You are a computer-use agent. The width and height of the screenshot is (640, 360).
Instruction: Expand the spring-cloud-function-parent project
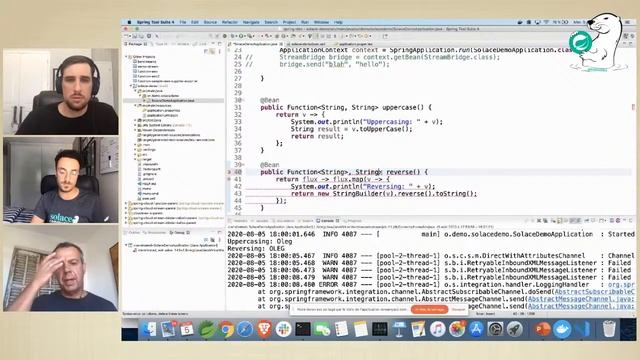[127, 203]
